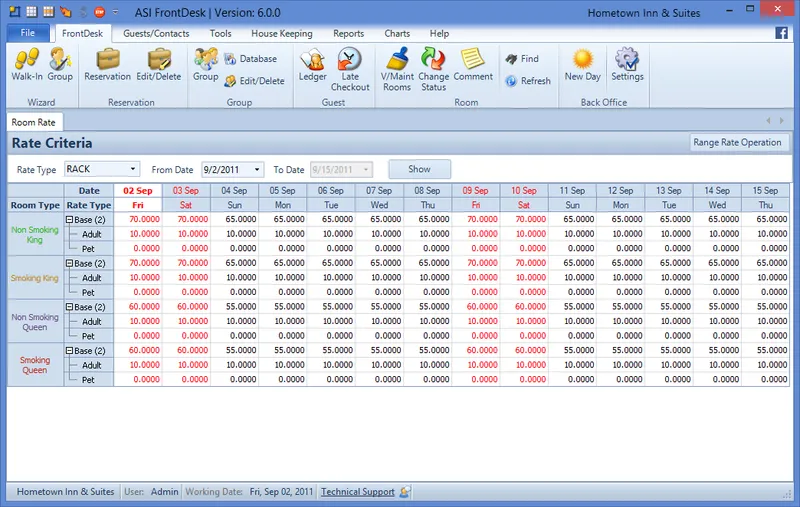Open quick access toolbar customize arrow

(115, 12)
